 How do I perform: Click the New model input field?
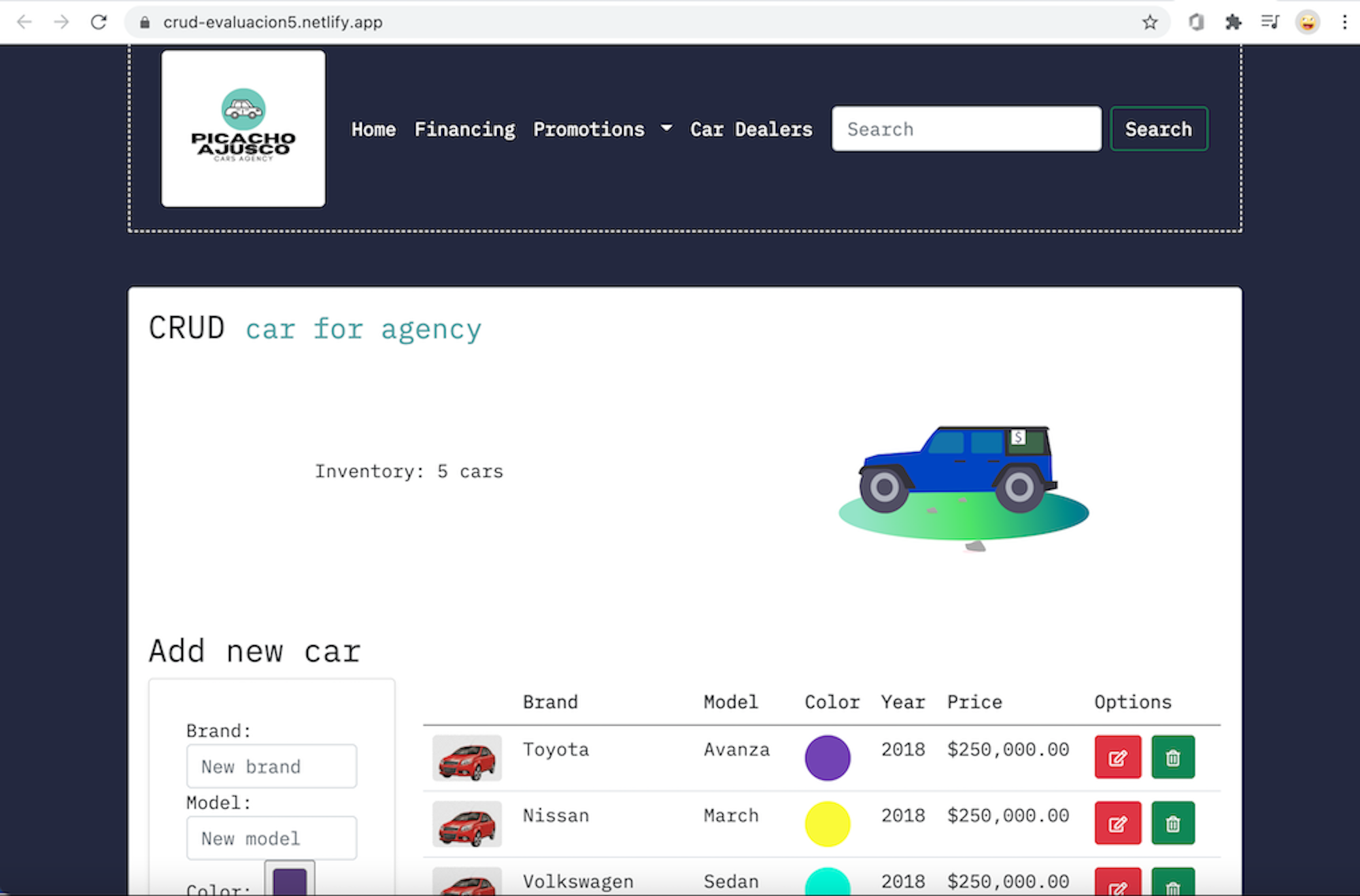pyautogui.click(x=270, y=838)
